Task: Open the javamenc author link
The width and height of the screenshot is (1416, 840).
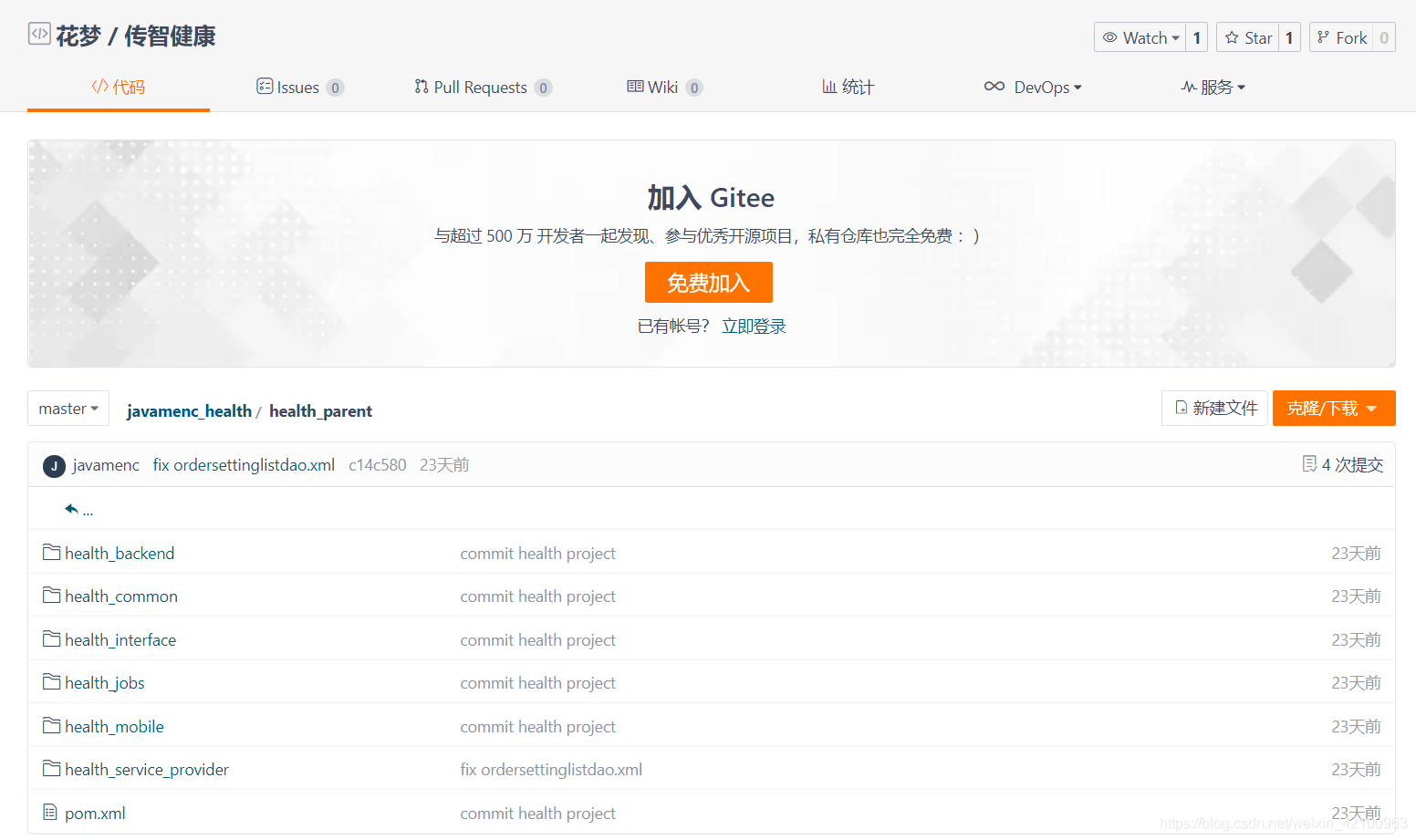Action: point(106,465)
